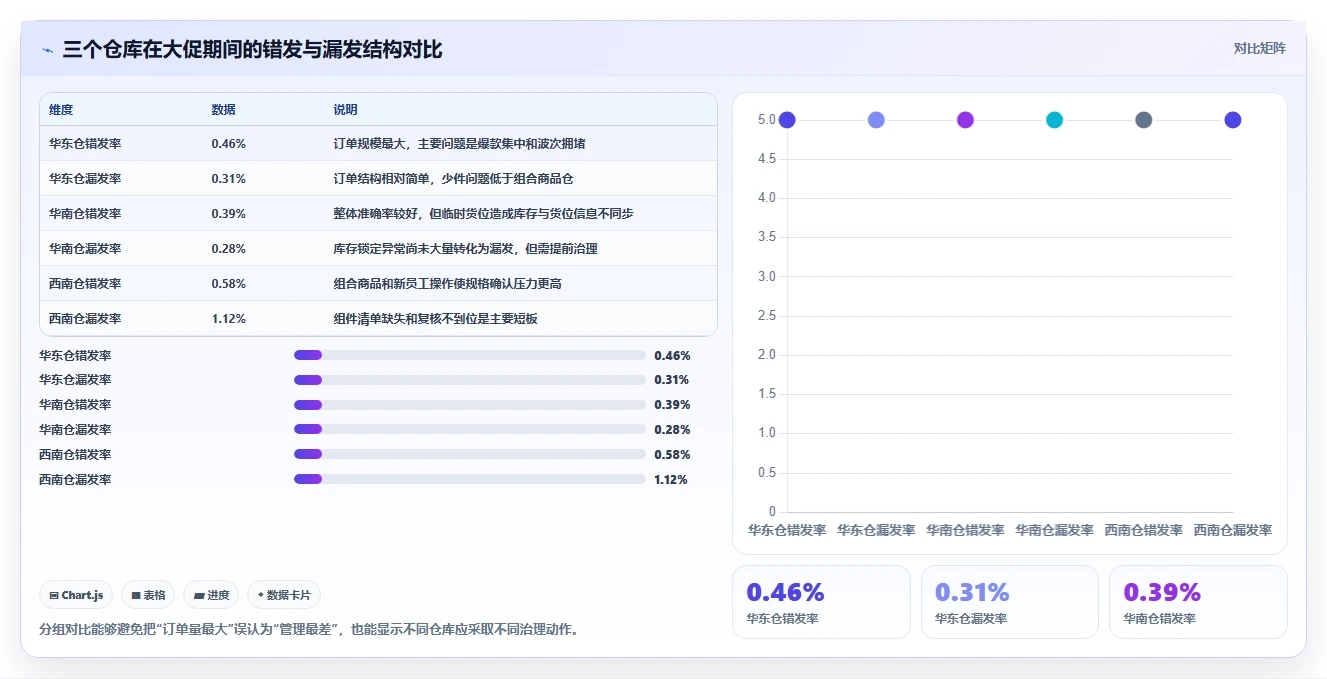The image size is (1327, 679).
Task: Click the description 组合商品和新员工操作使规格确认压力更高
Action: tap(447, 284)
